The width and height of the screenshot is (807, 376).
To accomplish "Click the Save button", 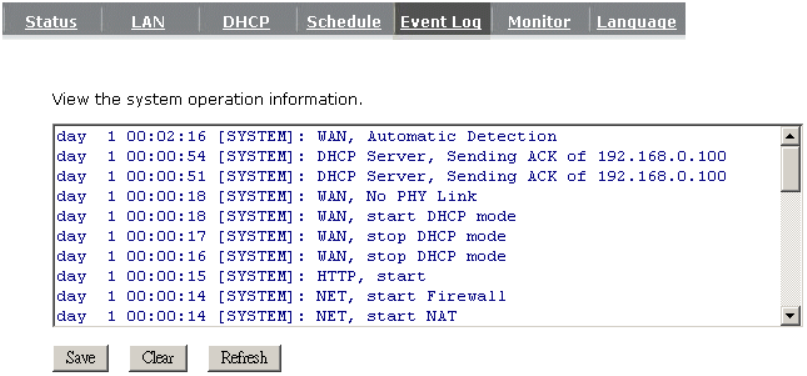I will click(x=80, y=357).
